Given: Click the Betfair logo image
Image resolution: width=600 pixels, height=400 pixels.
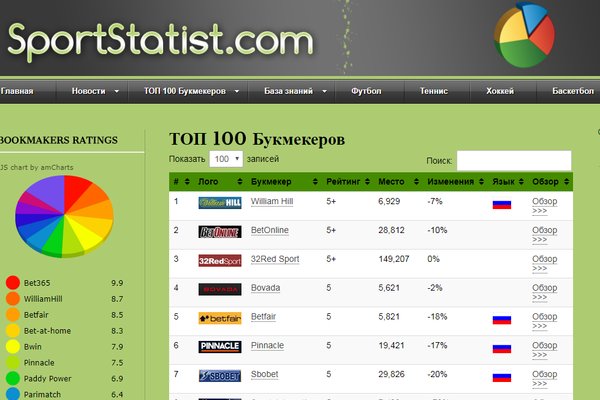Looking at the screenshot, I should [220, 319].
